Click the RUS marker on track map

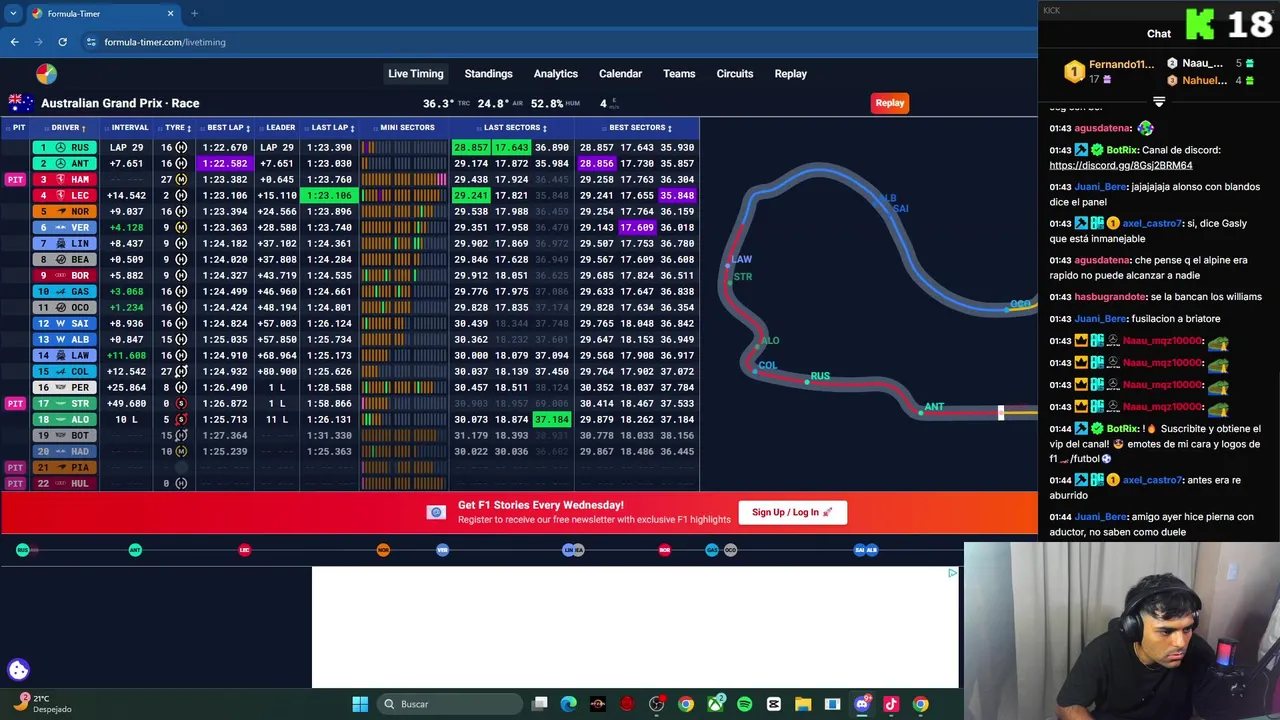817,377
